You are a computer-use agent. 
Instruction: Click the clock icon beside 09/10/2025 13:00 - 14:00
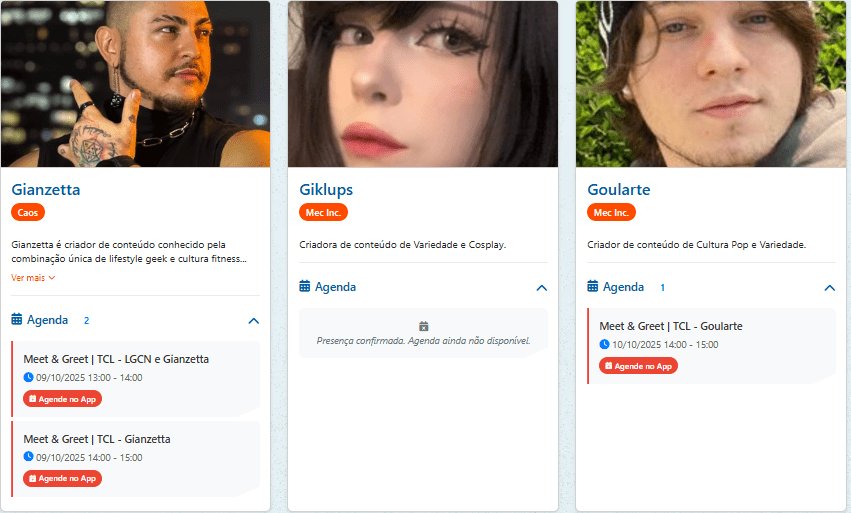pyautogui.click(x=29, y=377)
